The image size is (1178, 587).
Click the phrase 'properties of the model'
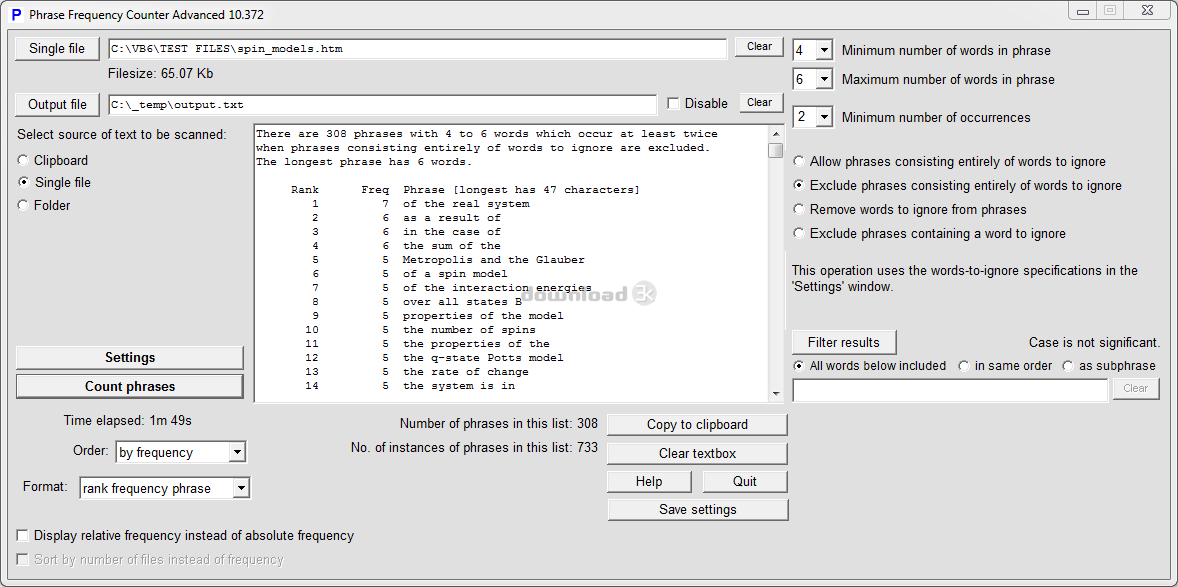[x=483, y=316]
